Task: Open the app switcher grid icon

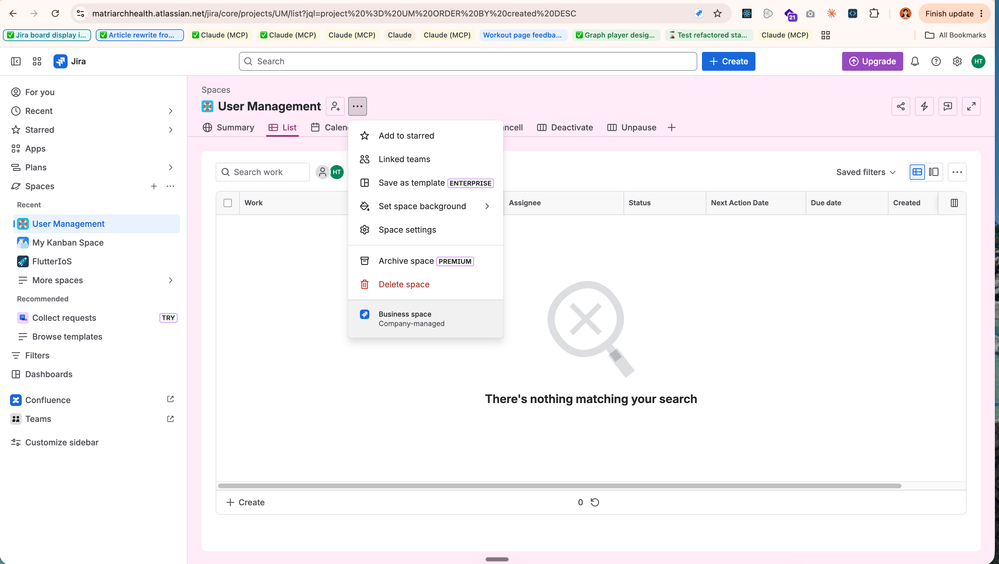Action: [x=37, y=61]
